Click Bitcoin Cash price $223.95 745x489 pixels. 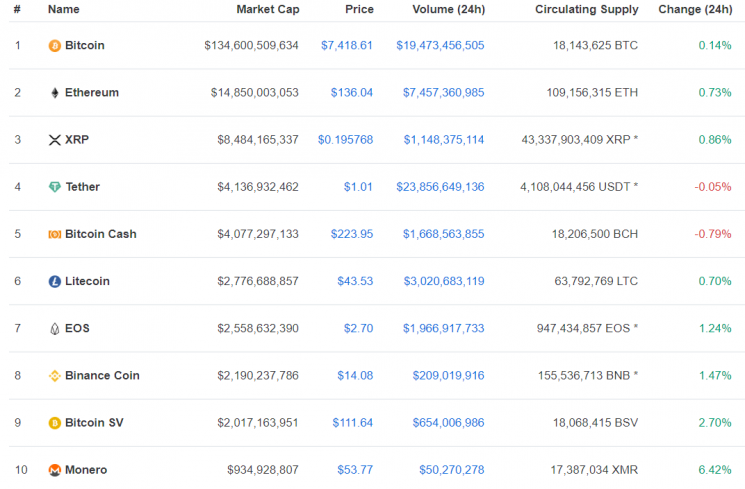pyautogui.click(x=352, y=234)
